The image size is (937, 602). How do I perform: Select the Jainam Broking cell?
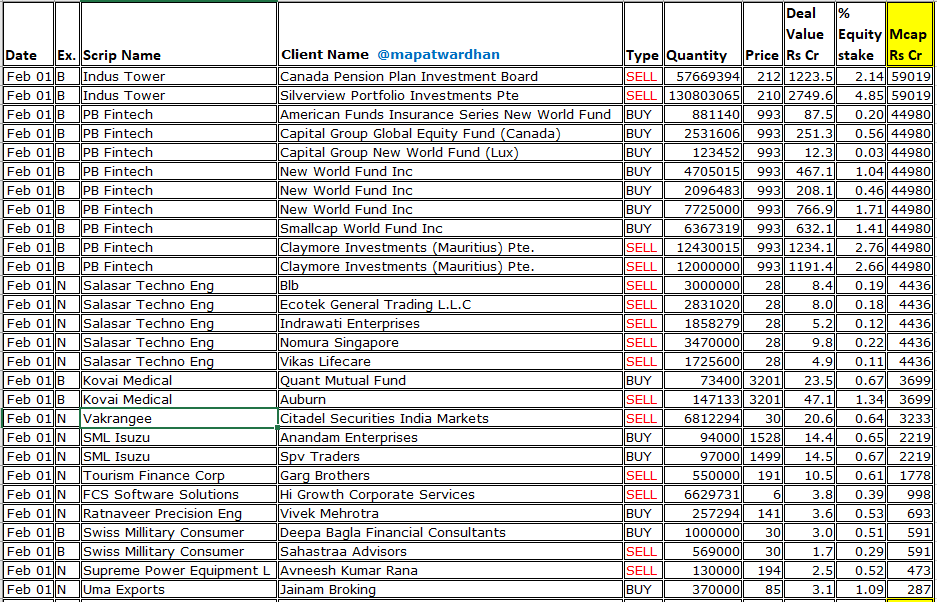(451, 589)
